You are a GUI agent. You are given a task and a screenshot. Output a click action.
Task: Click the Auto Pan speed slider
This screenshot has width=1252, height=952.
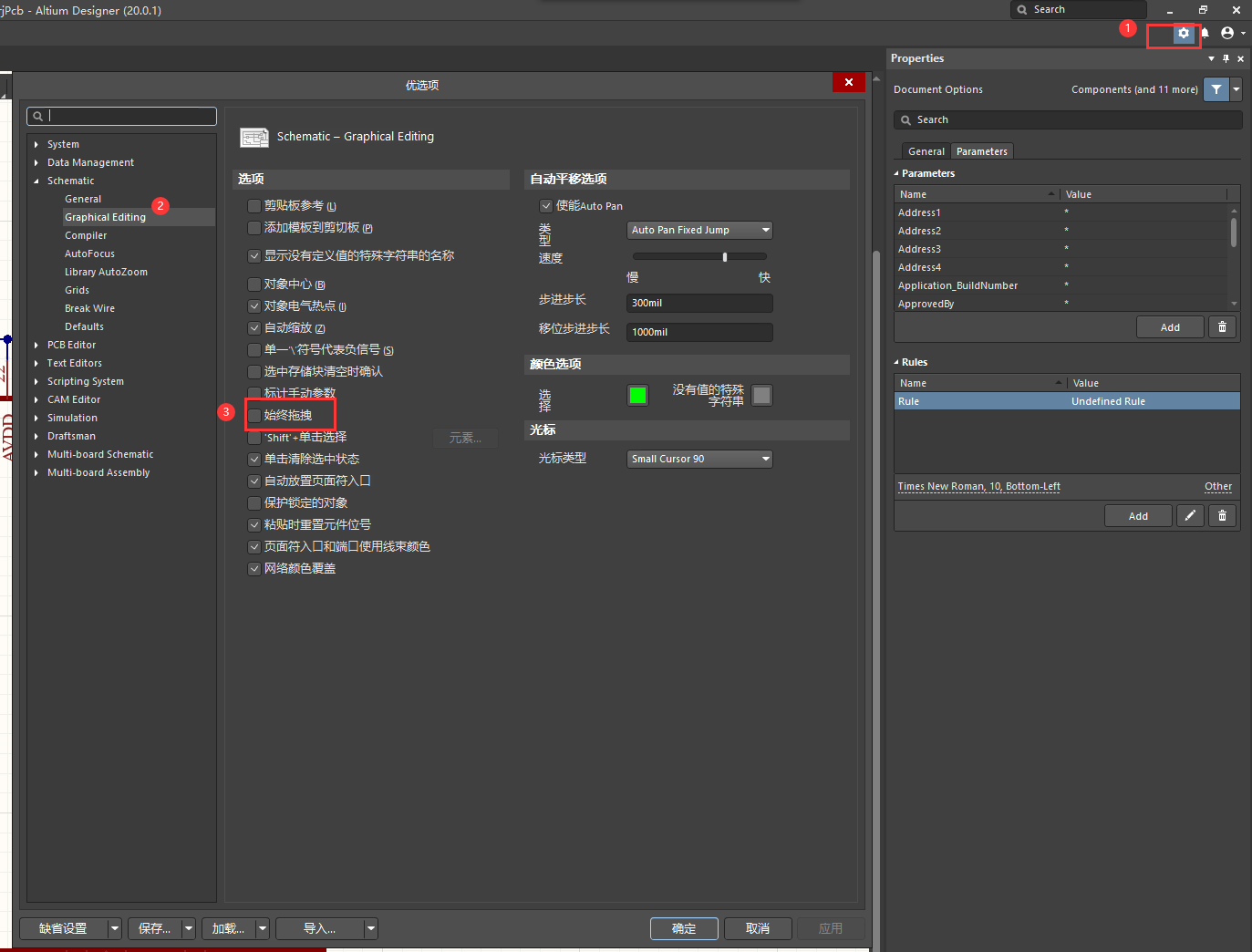pyautogui.click(x=699, y=257)
